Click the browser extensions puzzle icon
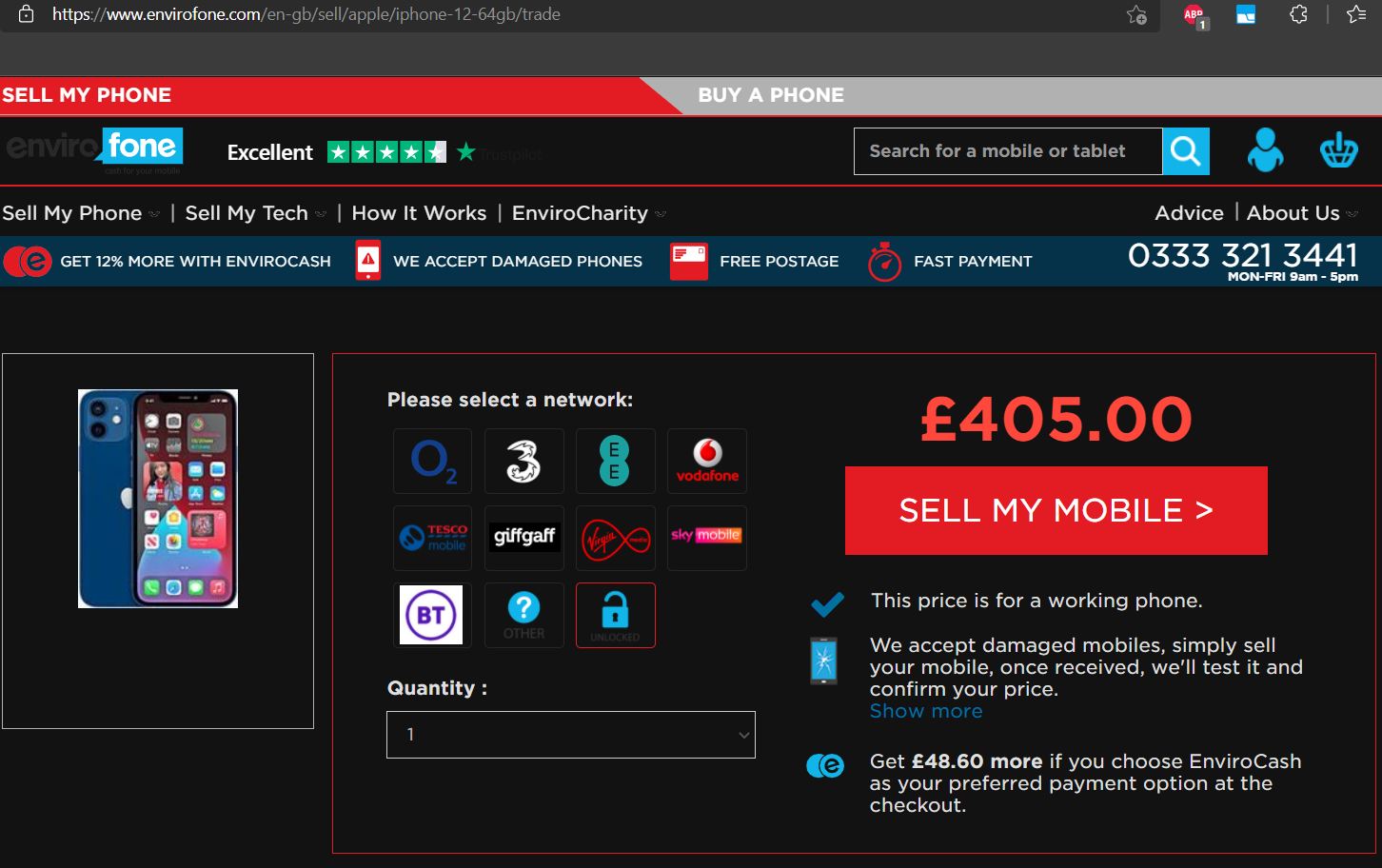 tap(1298, 14)
